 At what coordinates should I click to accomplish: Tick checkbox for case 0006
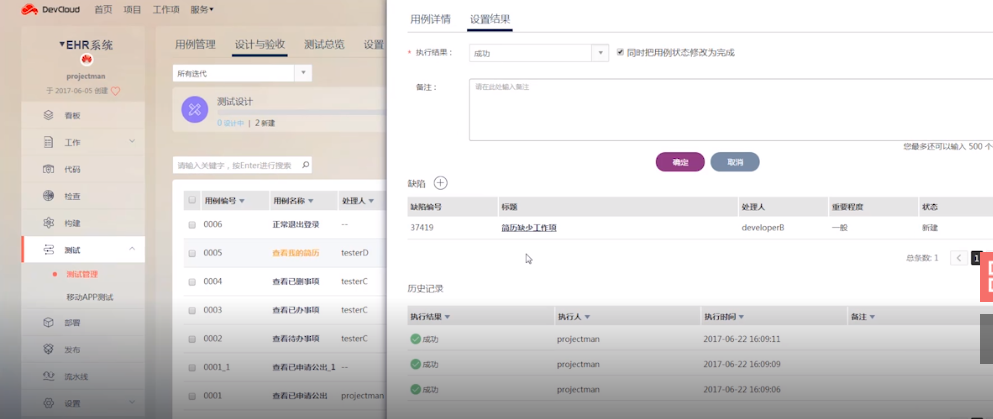192,225
